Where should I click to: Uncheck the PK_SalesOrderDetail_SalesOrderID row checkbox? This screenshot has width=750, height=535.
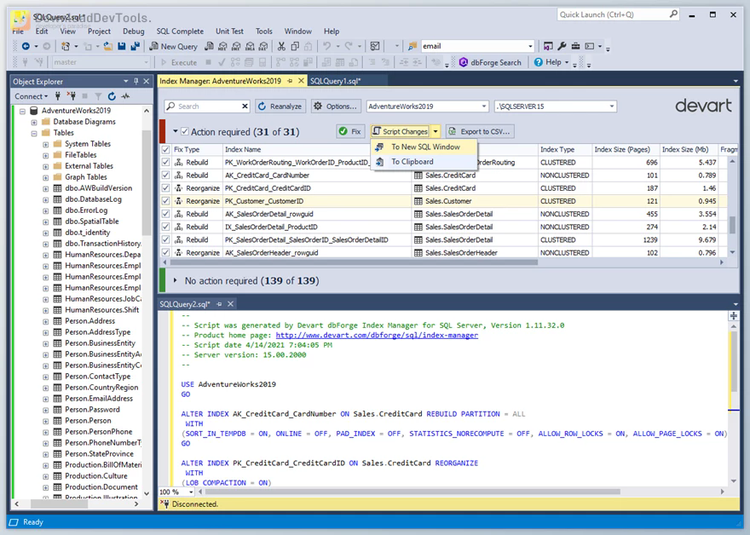(x=165, y=240)
